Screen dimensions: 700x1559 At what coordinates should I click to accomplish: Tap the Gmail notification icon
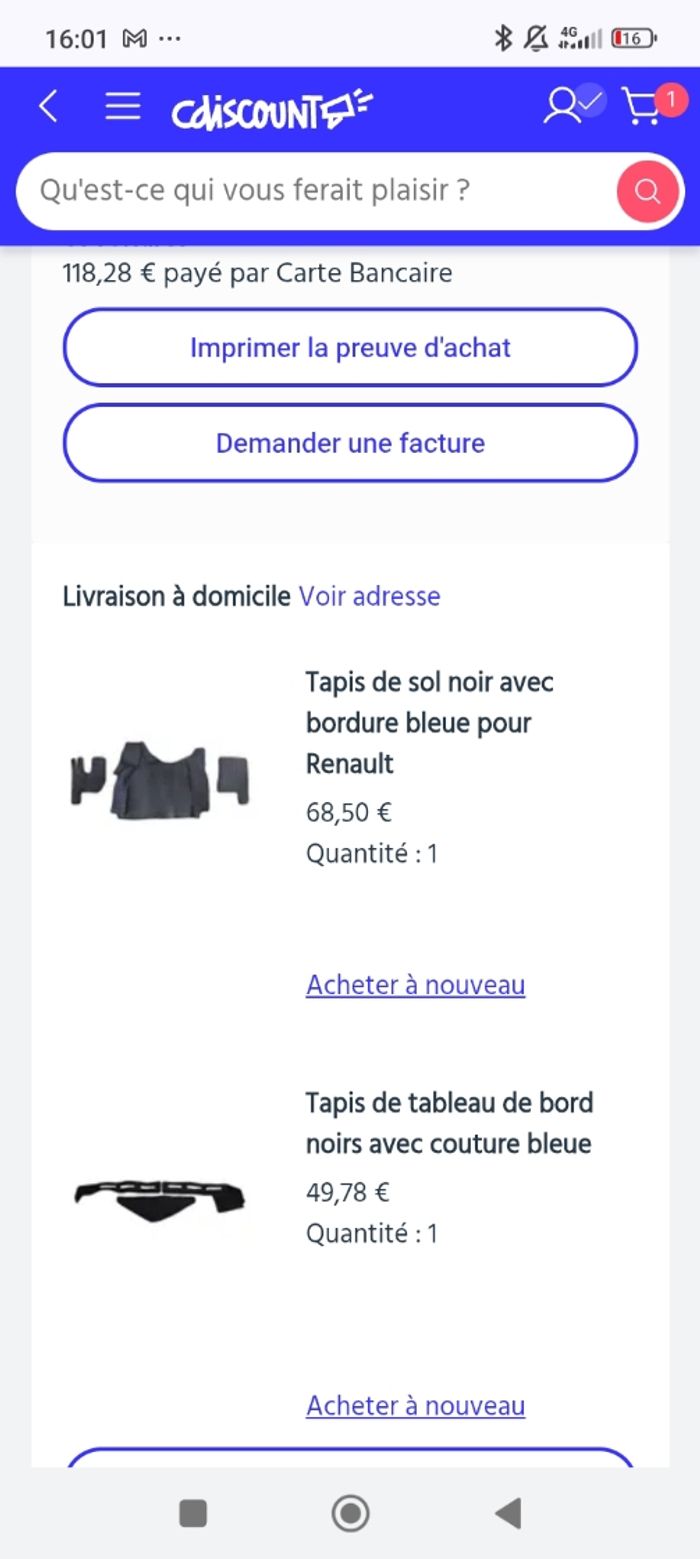(x=134, y=39)
